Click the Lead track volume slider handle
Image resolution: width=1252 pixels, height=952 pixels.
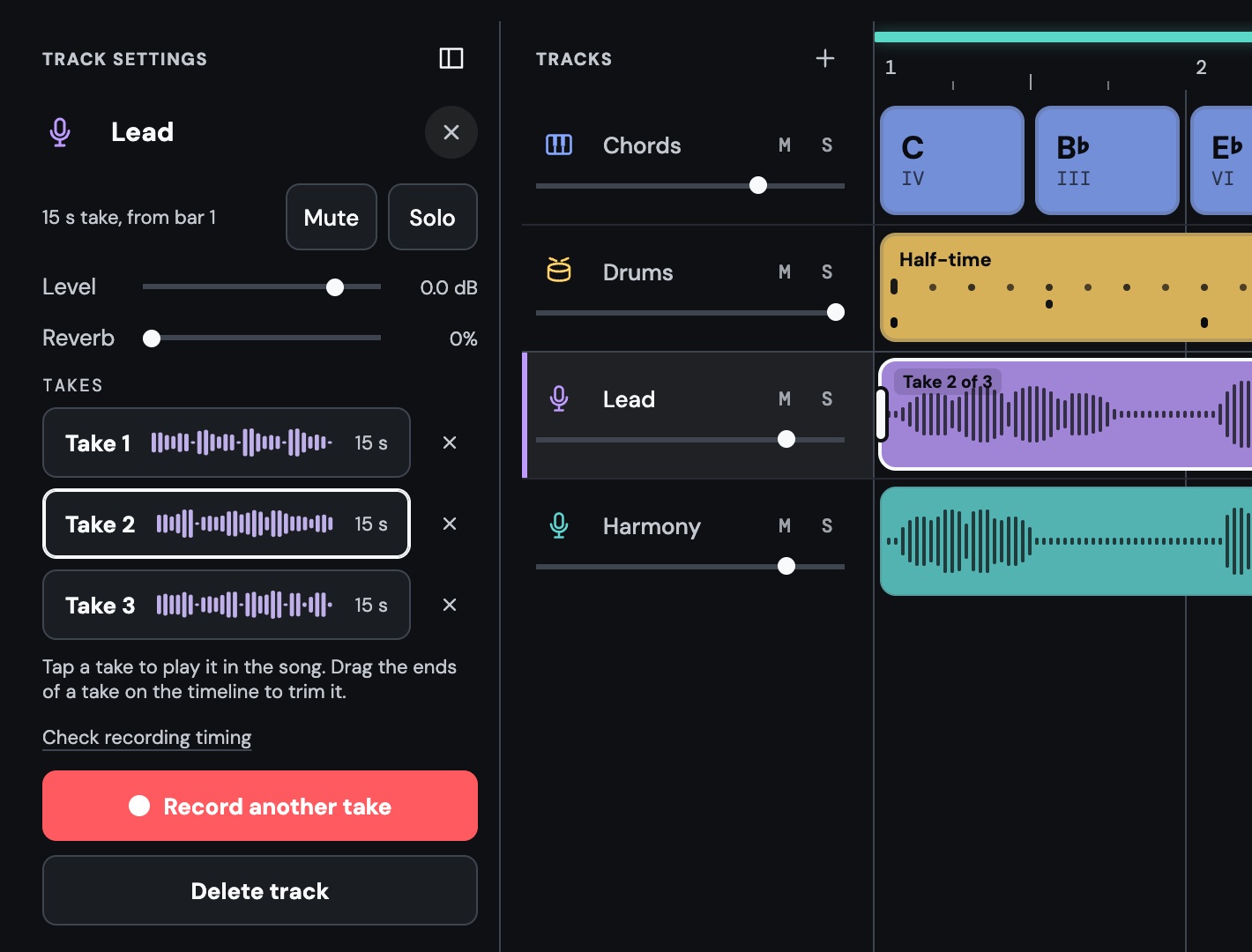click(x=786, y=439)
